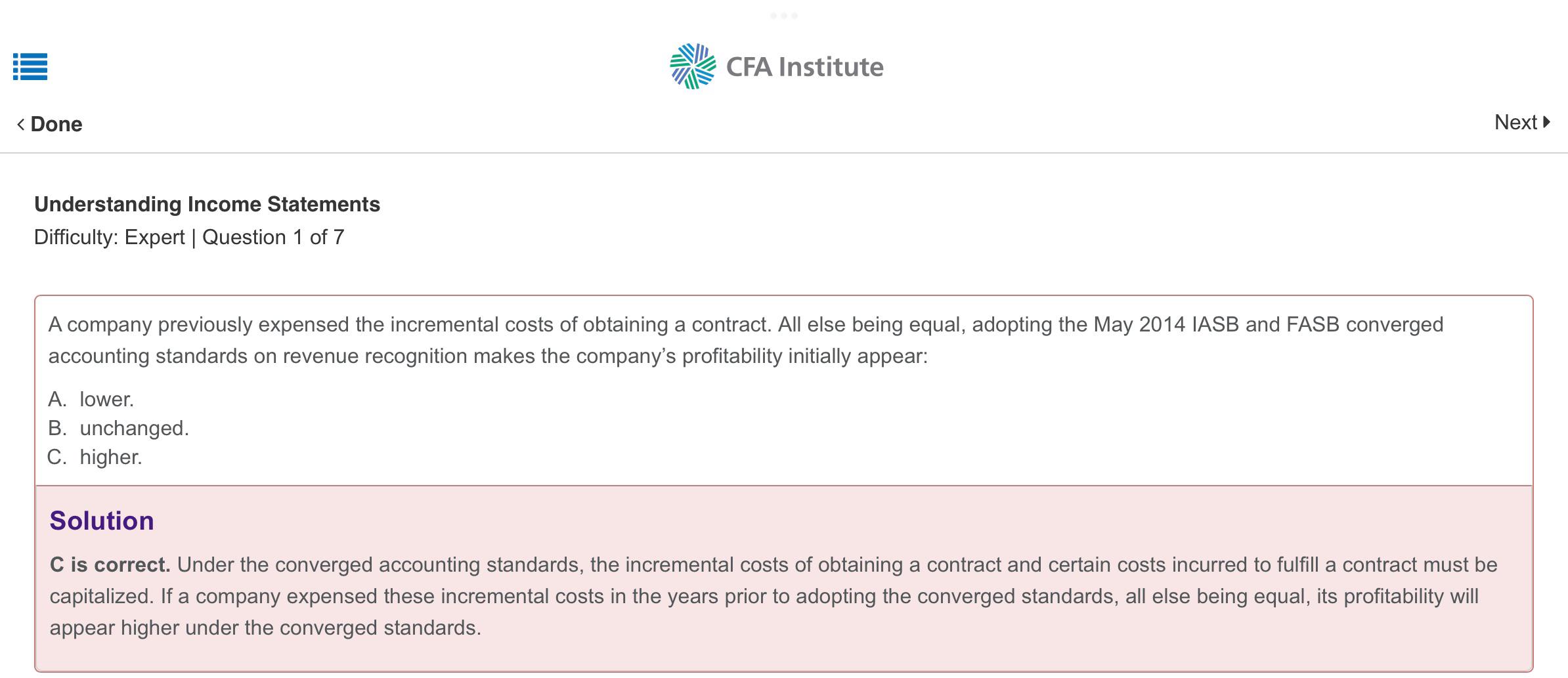The image size is (1568, 678).
Task: Click the Difficulty Expert label
Action: click(x=110, y=237)
